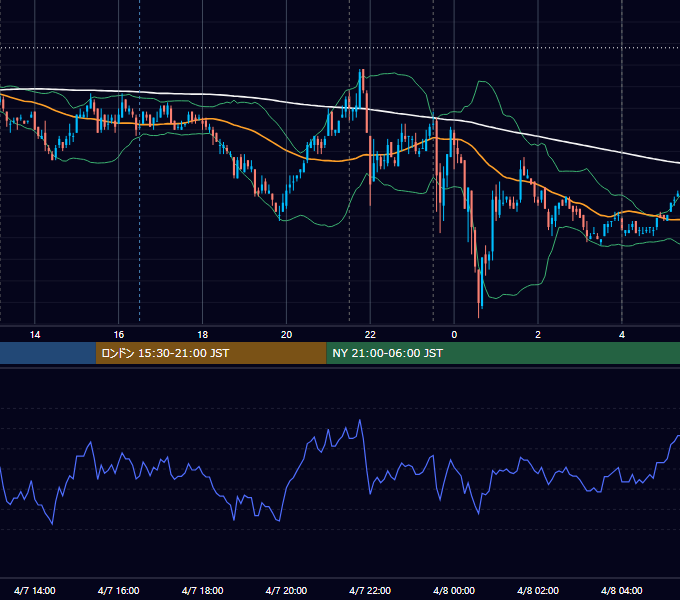Click the 4/7 20:00 date label
The width and height of the screenshot is (680, 600).
[286, 590]
